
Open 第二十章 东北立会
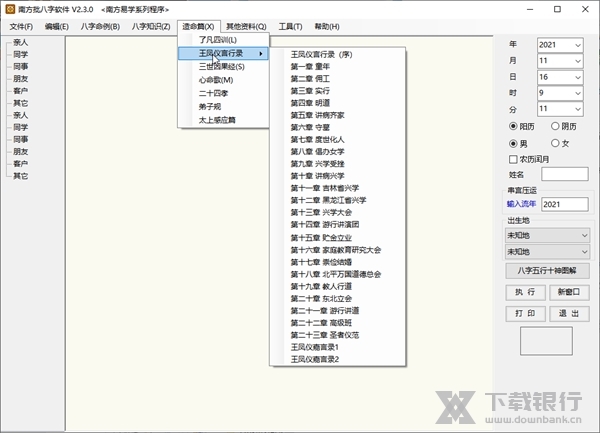click(338, 299)
